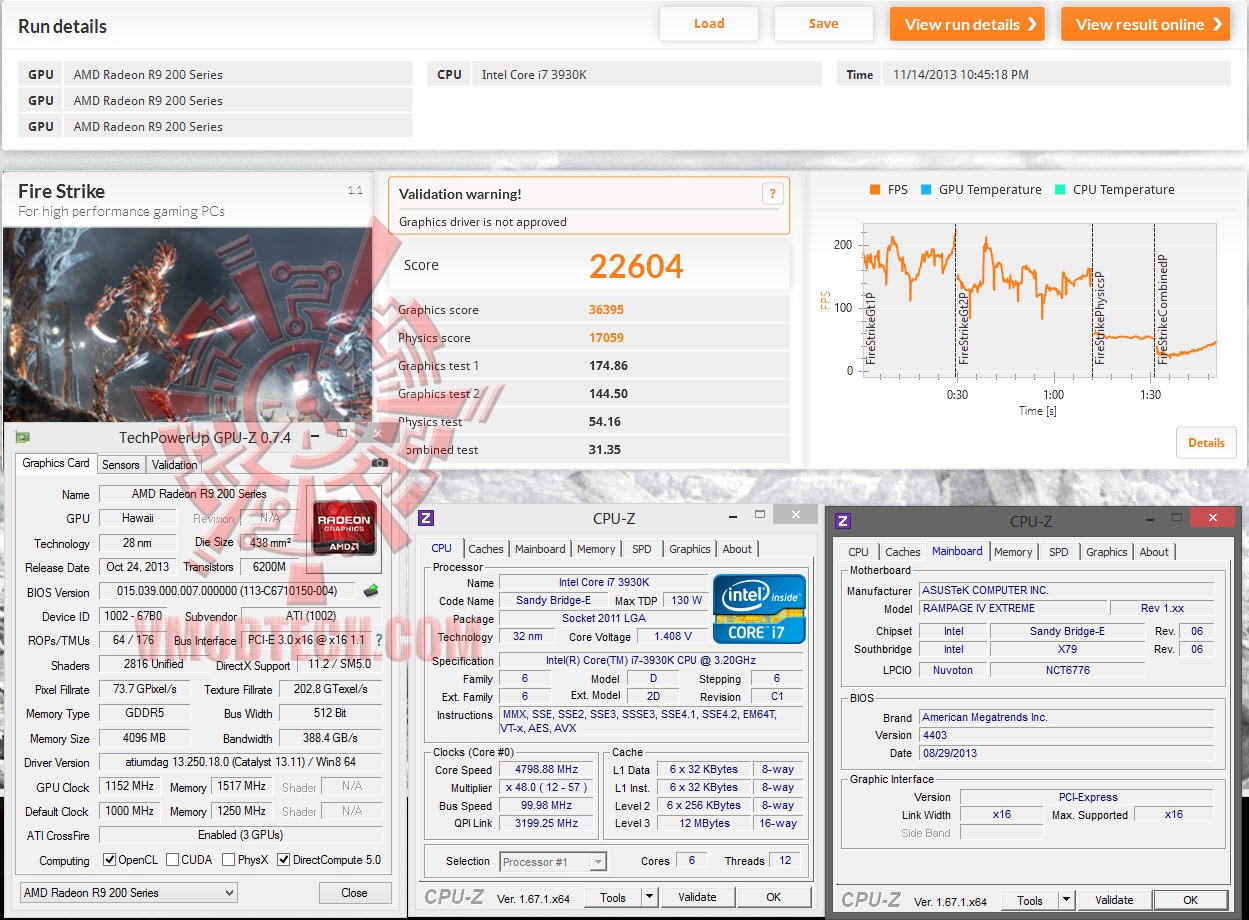
Task: Click the FireStrikePhysicsP marker on the chart
Action: (x=1099, y=318)
